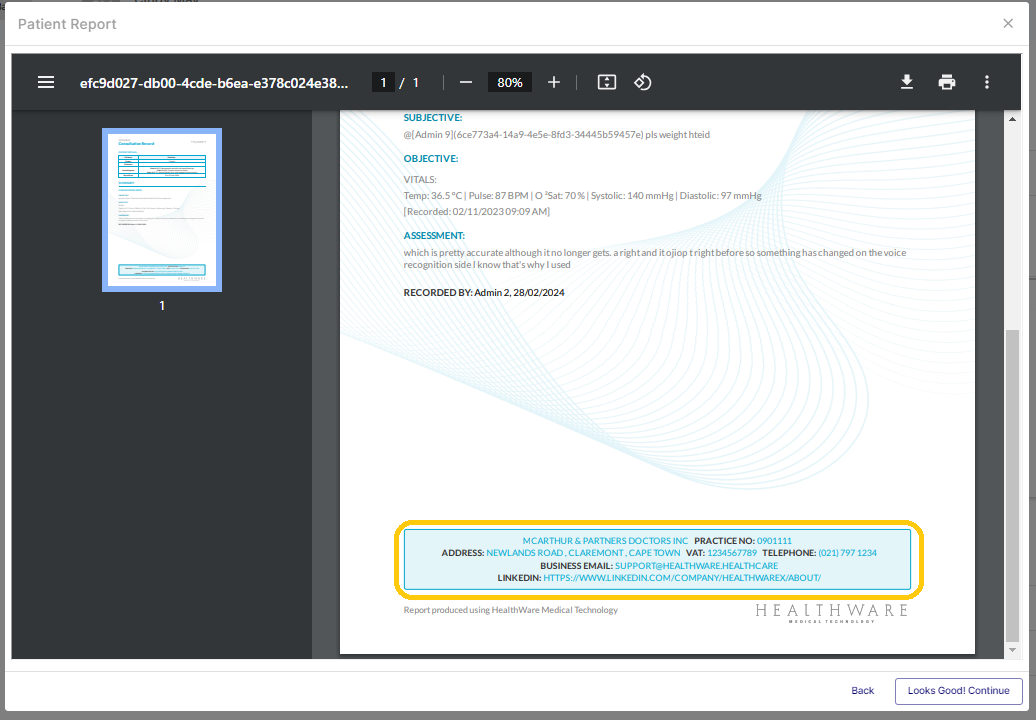The image size is (1036, 720).
Task: Print the patient report
Action: click(x=947, y=82)
